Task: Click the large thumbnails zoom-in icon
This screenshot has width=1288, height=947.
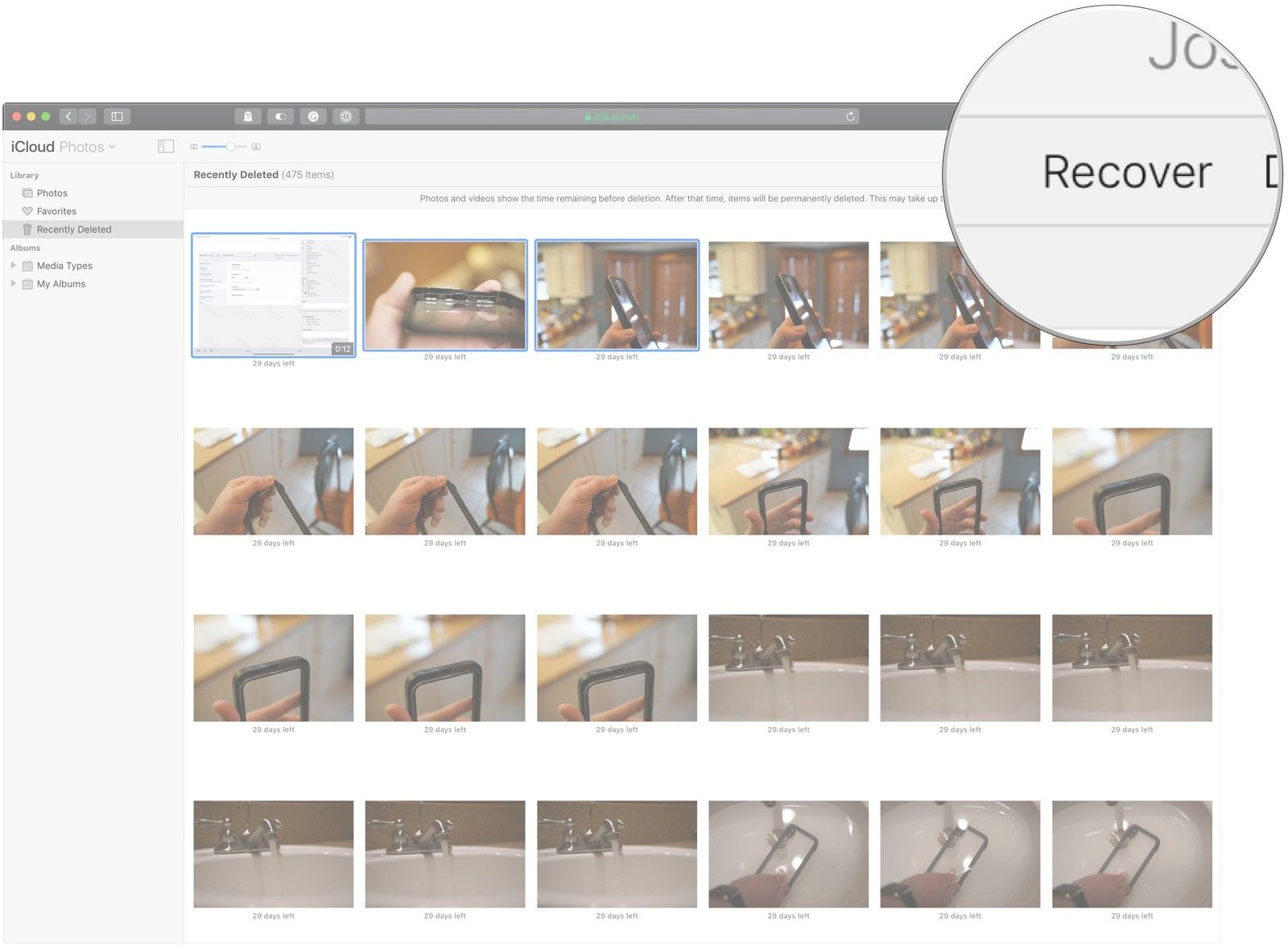Action: (256, 147)
